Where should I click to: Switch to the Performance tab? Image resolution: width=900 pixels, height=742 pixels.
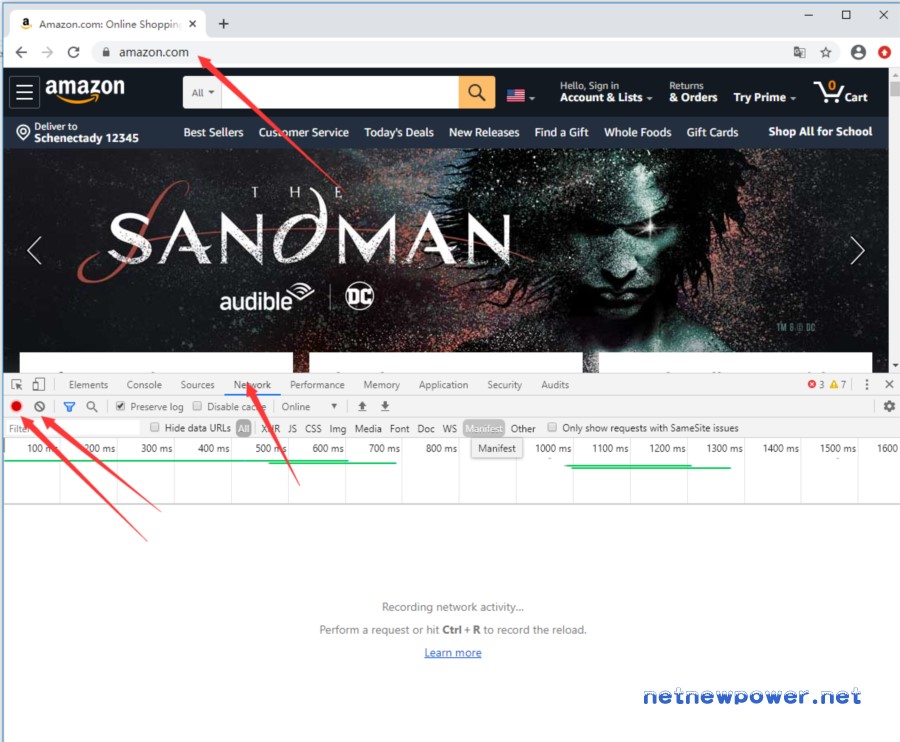[317, 384]
